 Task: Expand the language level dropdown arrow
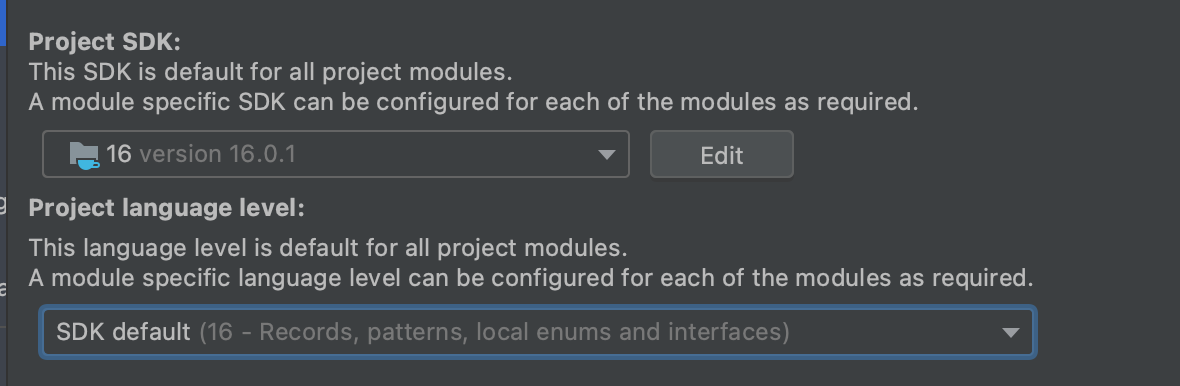pos(1010,333)
